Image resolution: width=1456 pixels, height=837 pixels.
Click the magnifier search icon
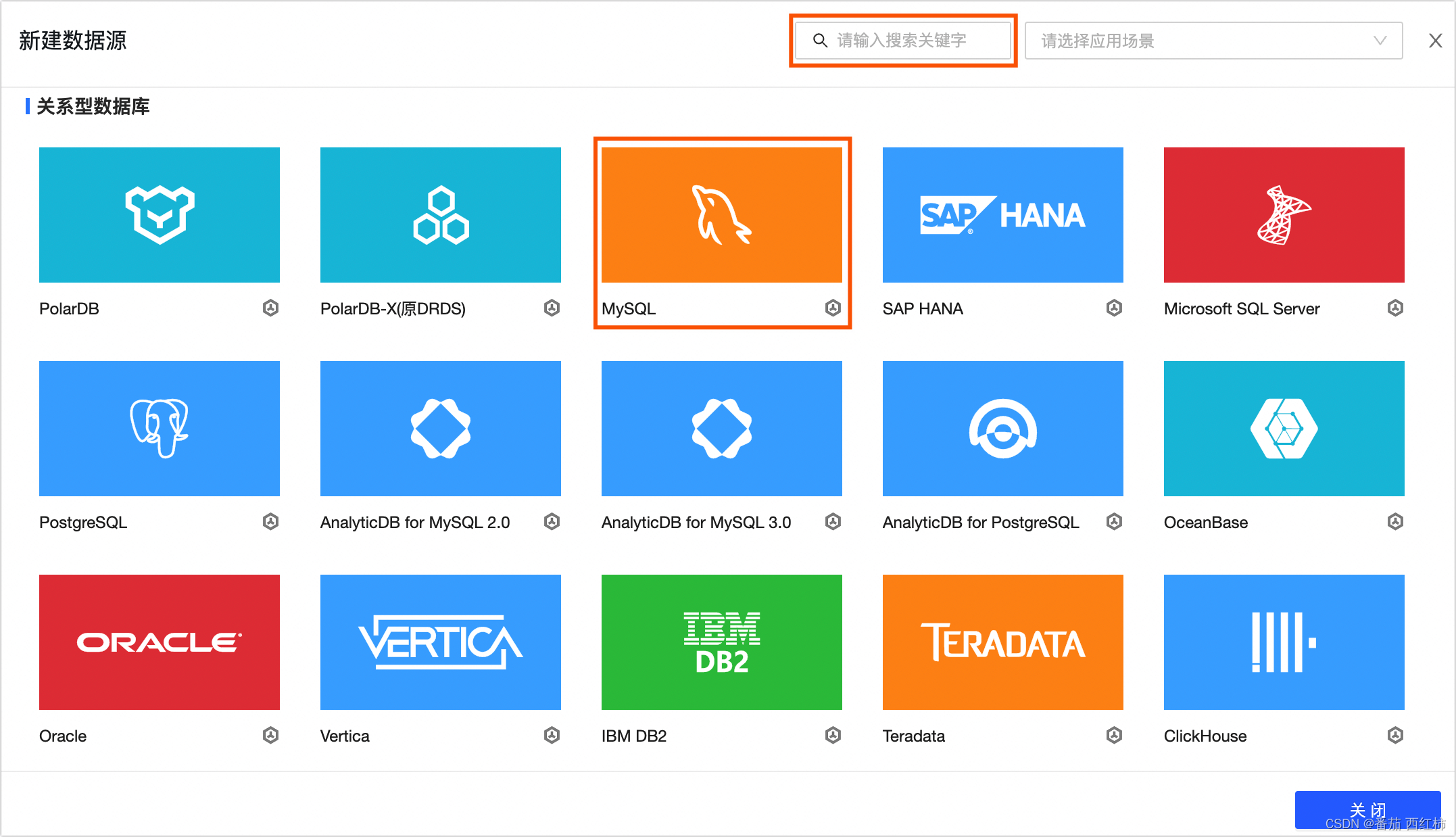coord(820,41)
